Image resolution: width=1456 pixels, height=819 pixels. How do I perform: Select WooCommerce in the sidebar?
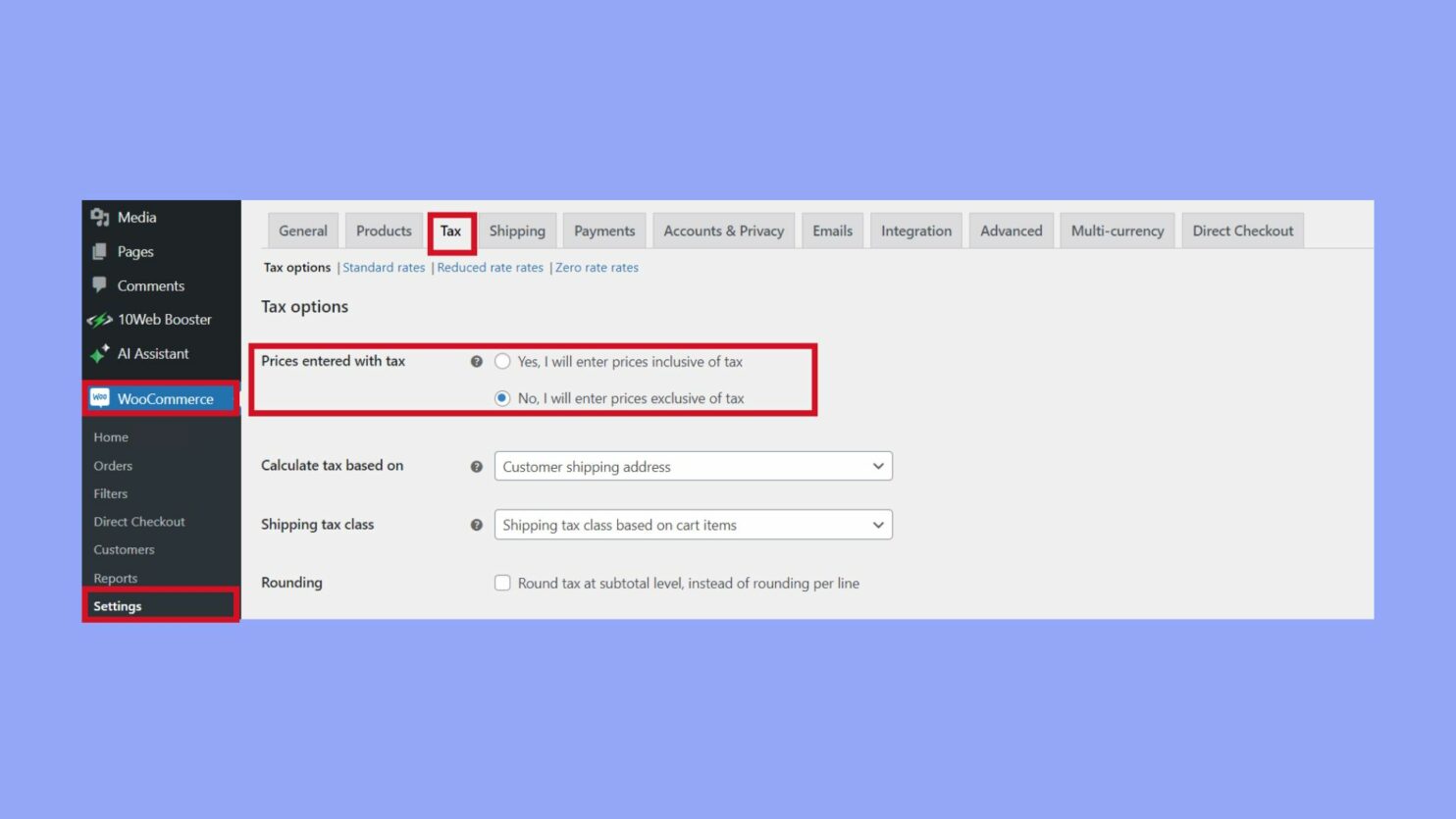click(x=165, y=398)
